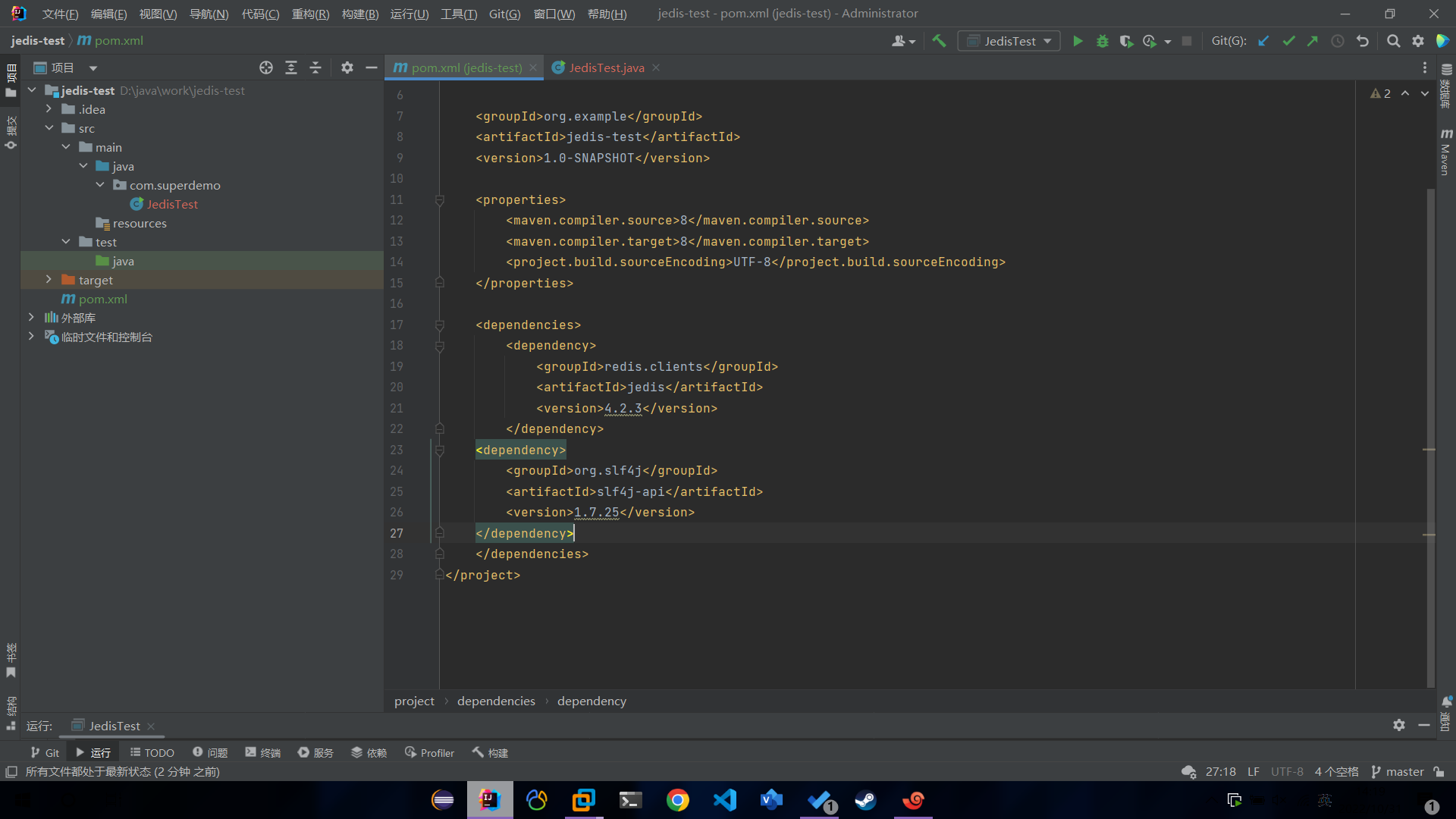Switch to the JedisTest.java editor tab
Image resolution: width=1456 pixels, height=819 pixels.
(x=606, y=67)
